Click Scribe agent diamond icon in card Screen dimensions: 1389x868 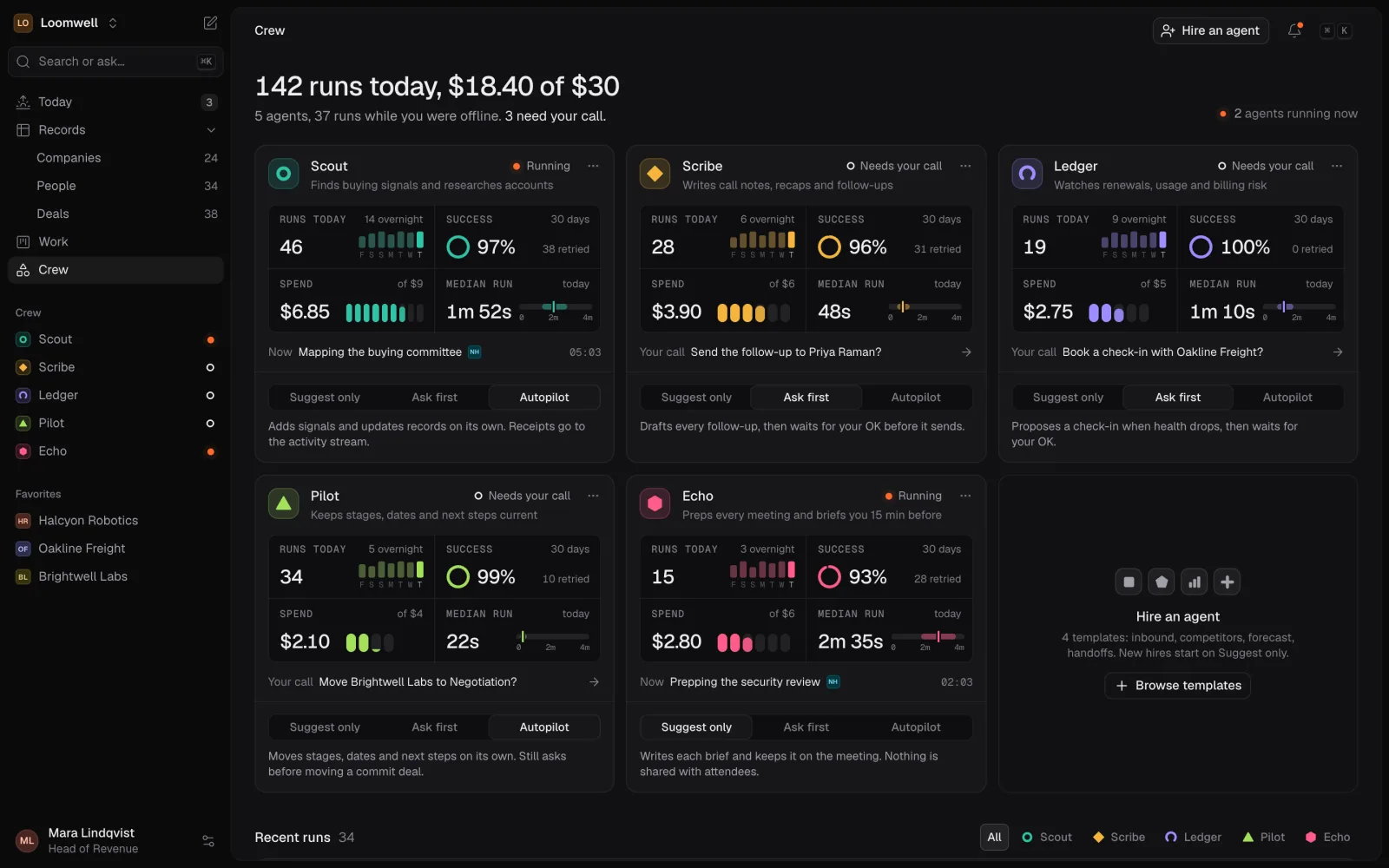(655, 174)
